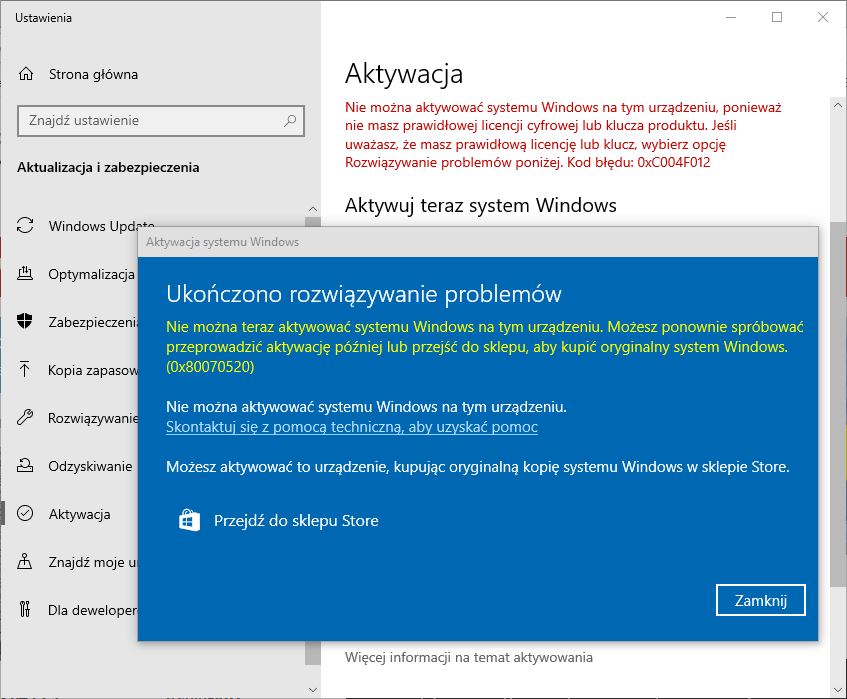The width and height of the screenshot is (847, 699).
Task: Select Zabezpieczenia in the sidebar
Action: 93,322
